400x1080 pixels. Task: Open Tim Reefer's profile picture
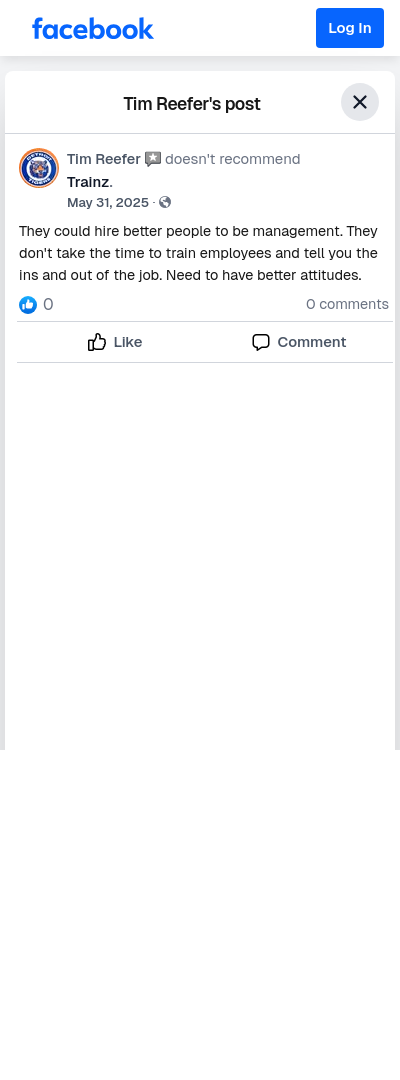click(39, 168)
